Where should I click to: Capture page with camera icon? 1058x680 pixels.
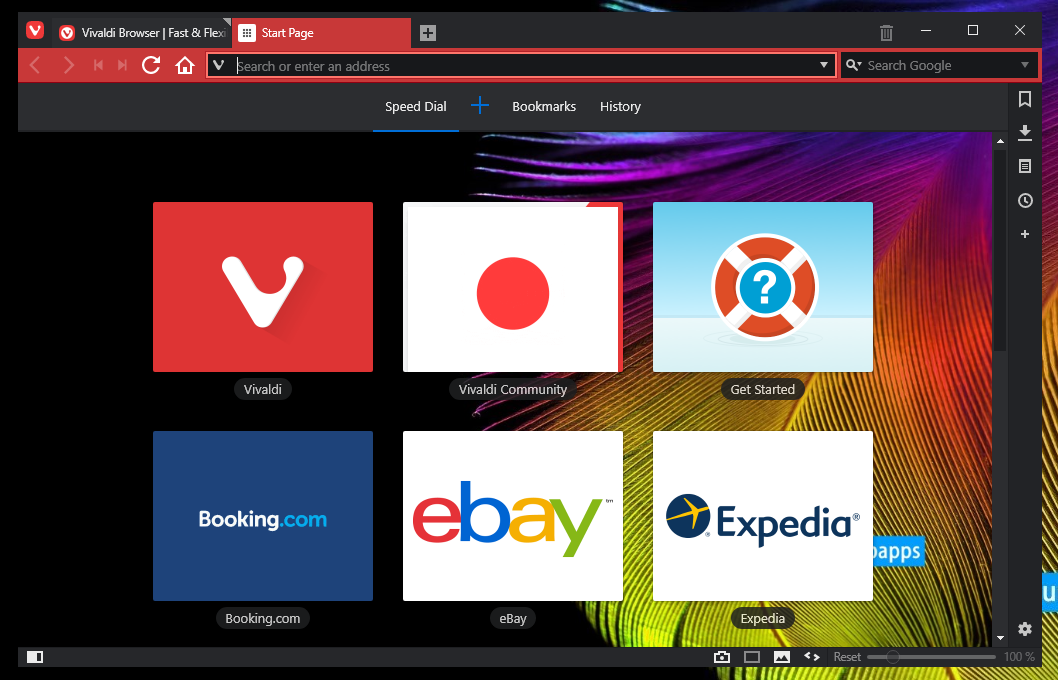pos(721,656)
